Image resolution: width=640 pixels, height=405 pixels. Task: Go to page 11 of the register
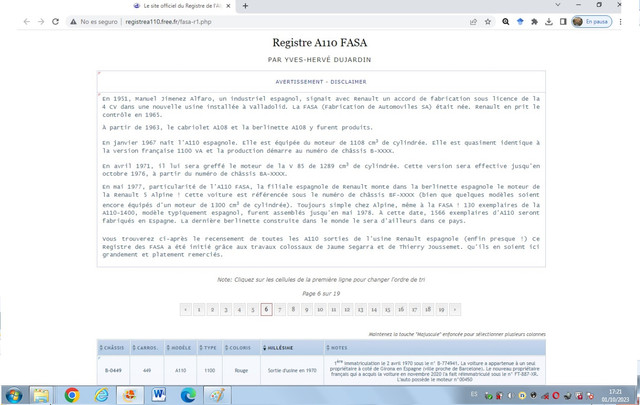pyautogui.click(x=333, y=309)
